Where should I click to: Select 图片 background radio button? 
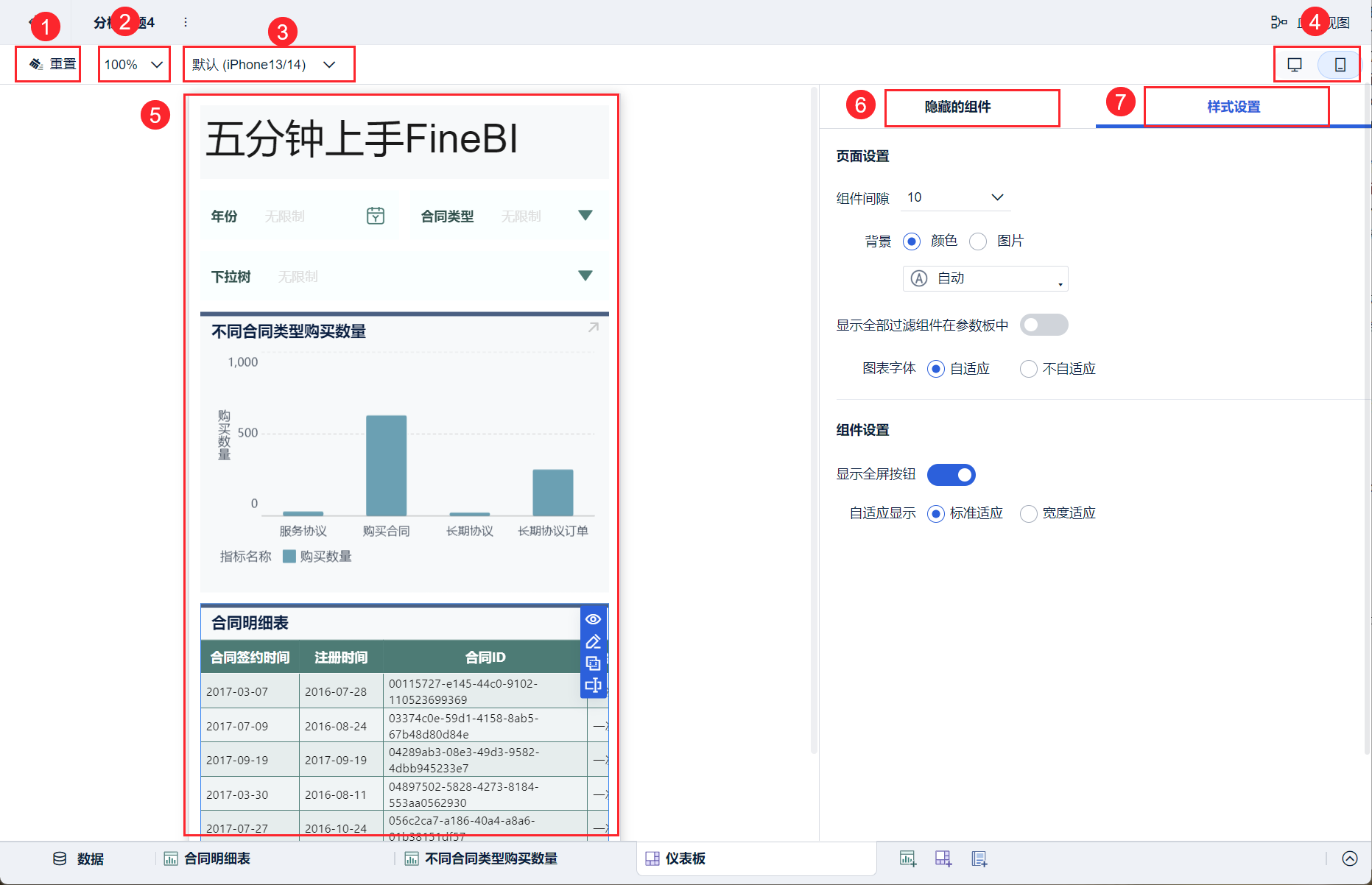click(x=978, y=241)
